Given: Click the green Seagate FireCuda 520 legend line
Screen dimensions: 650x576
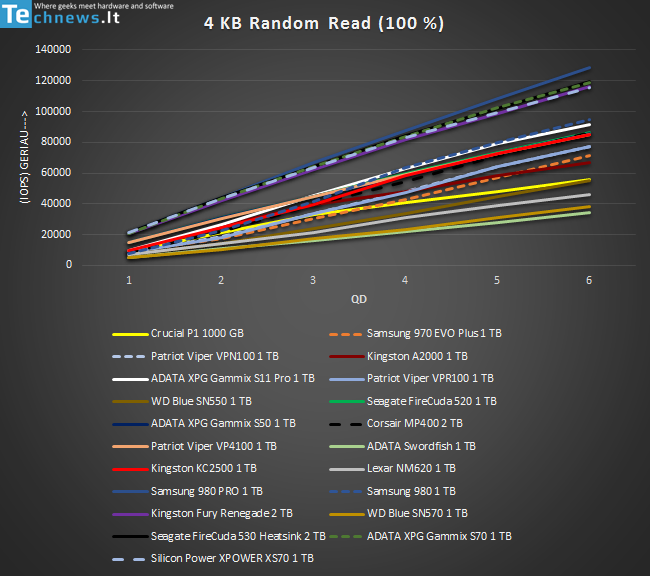Looking at the screenshot, I should pyautogui.click(x=347, y=401).
